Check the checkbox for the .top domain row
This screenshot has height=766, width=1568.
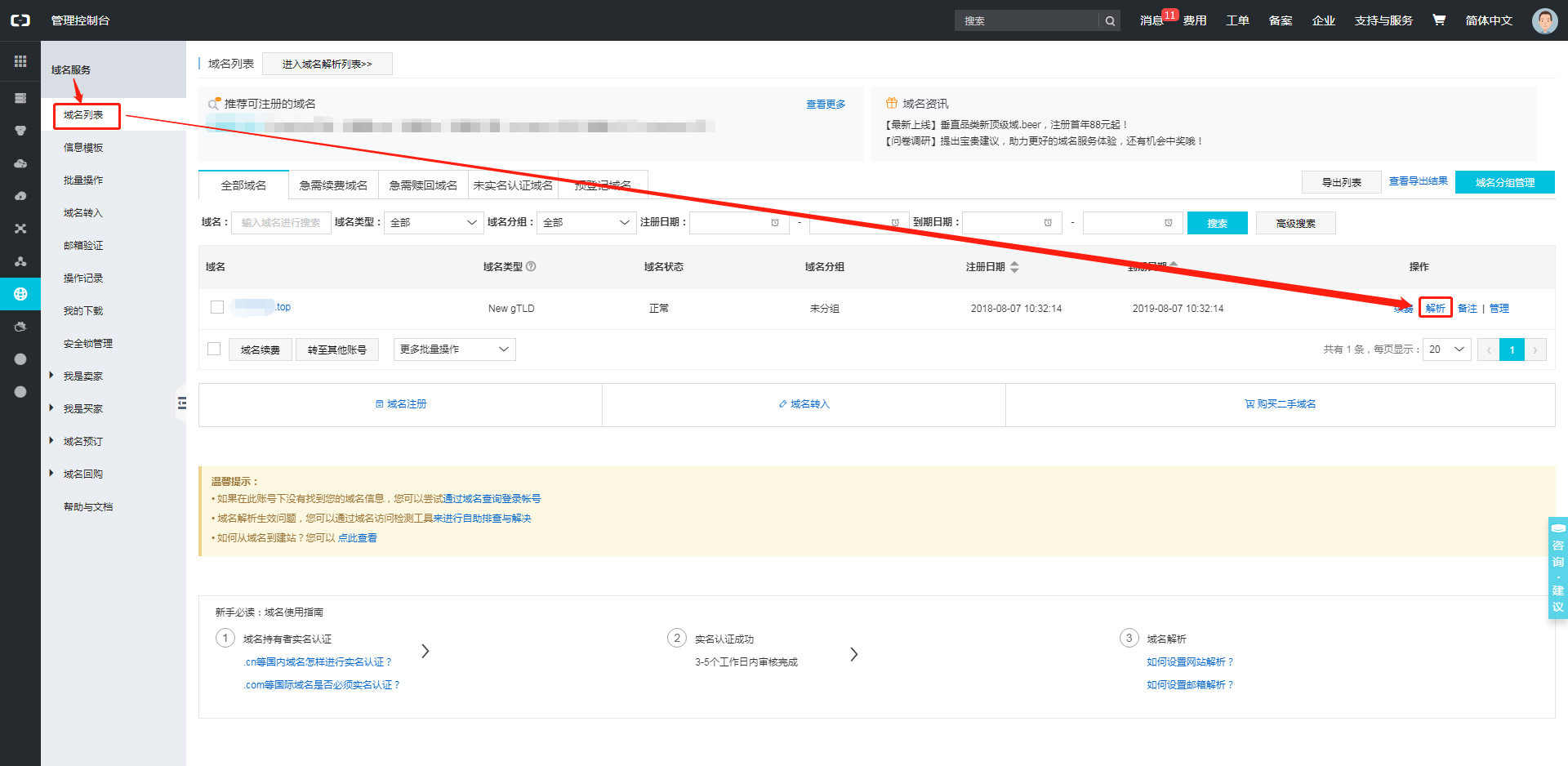pos(216,307)
